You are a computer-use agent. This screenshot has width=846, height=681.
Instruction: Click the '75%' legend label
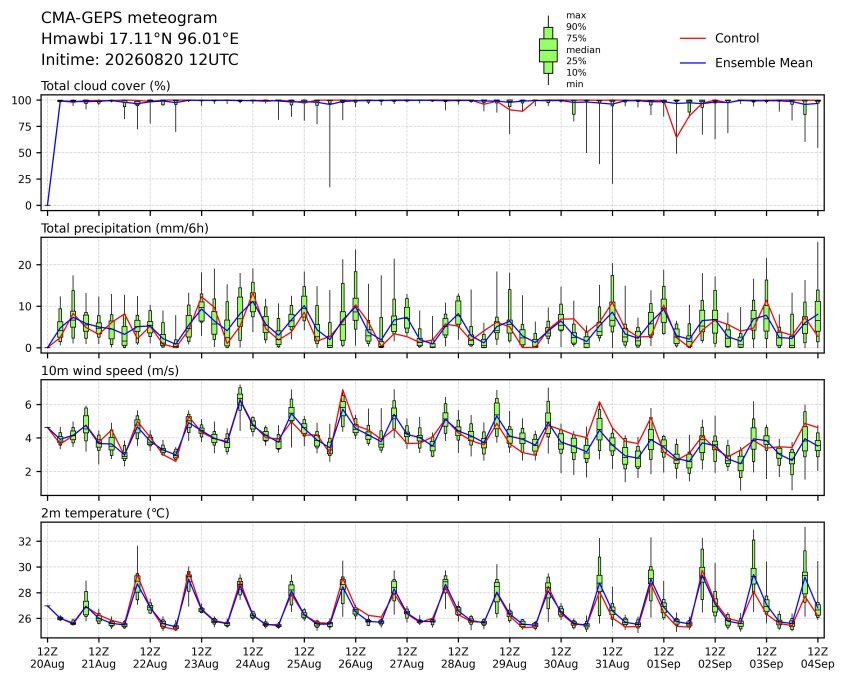(576, 38)
